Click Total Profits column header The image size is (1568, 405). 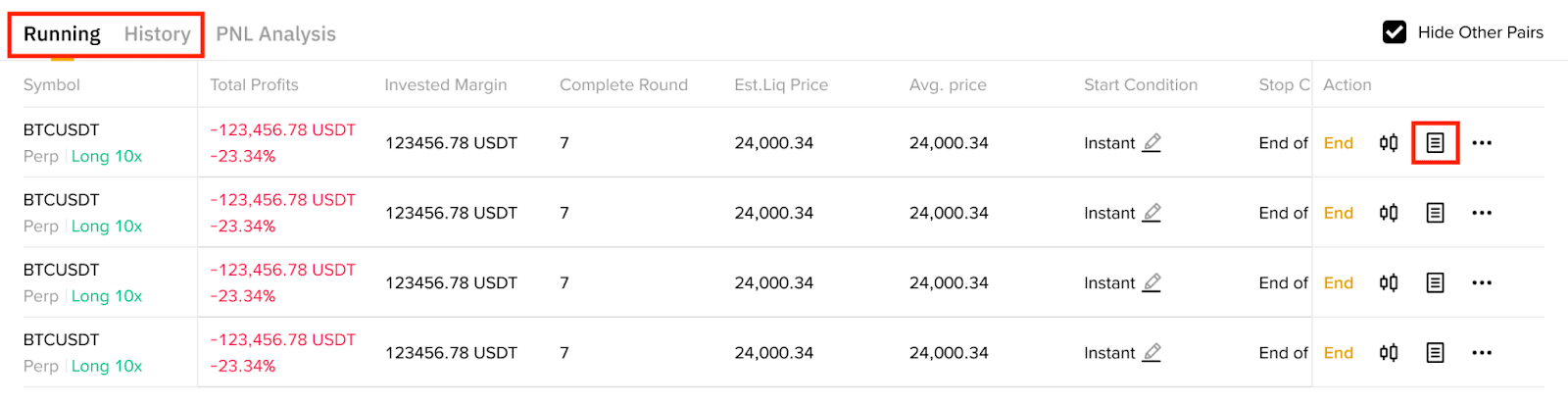pyautogui.click(x=254, y=85)
